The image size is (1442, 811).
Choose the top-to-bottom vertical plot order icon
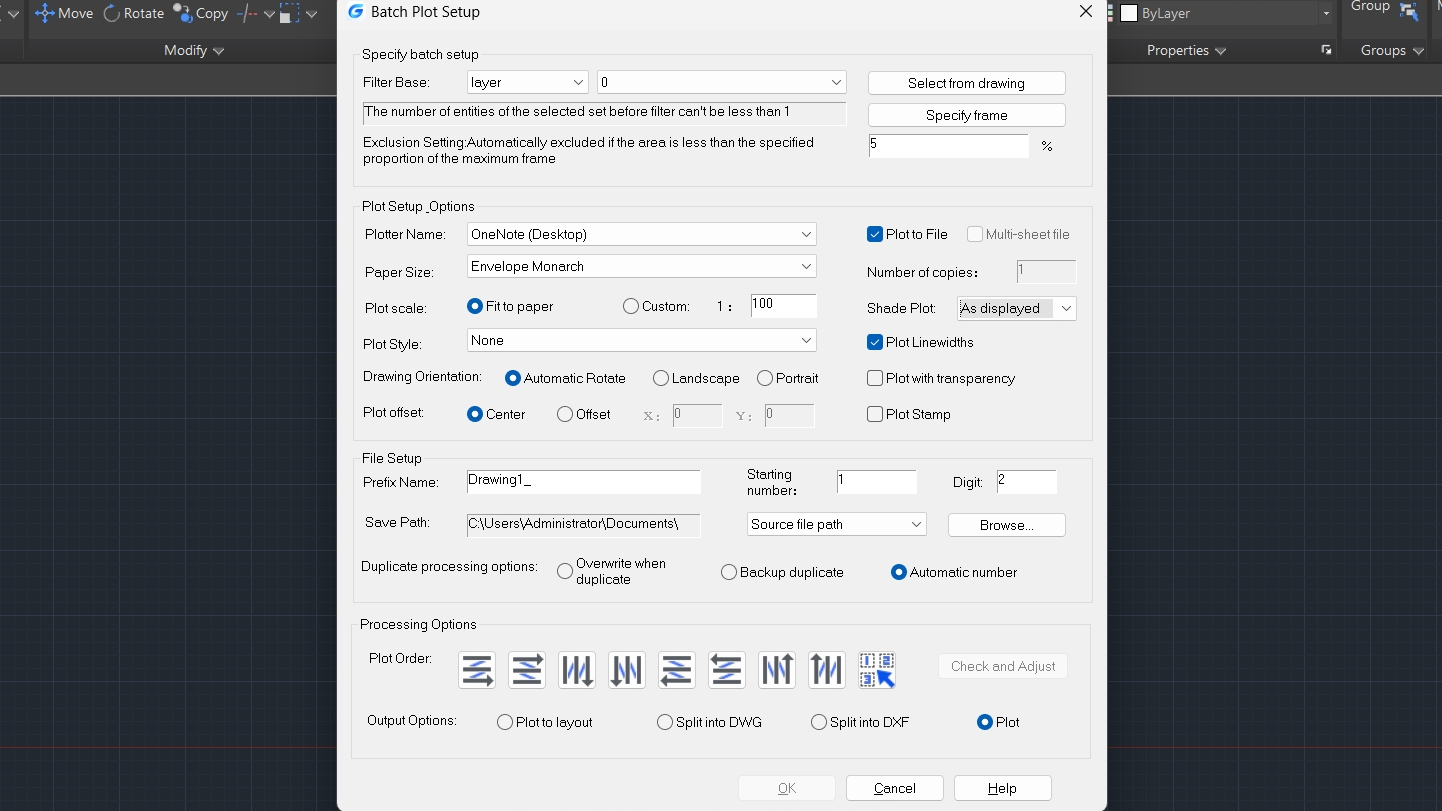pyautogui.click(x=576, y=670)
